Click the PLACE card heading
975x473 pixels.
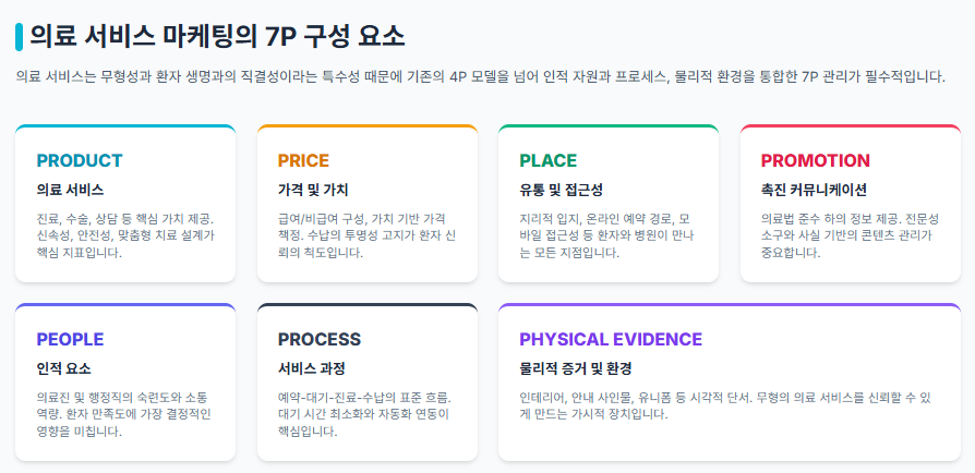click(x=548, y=160)
